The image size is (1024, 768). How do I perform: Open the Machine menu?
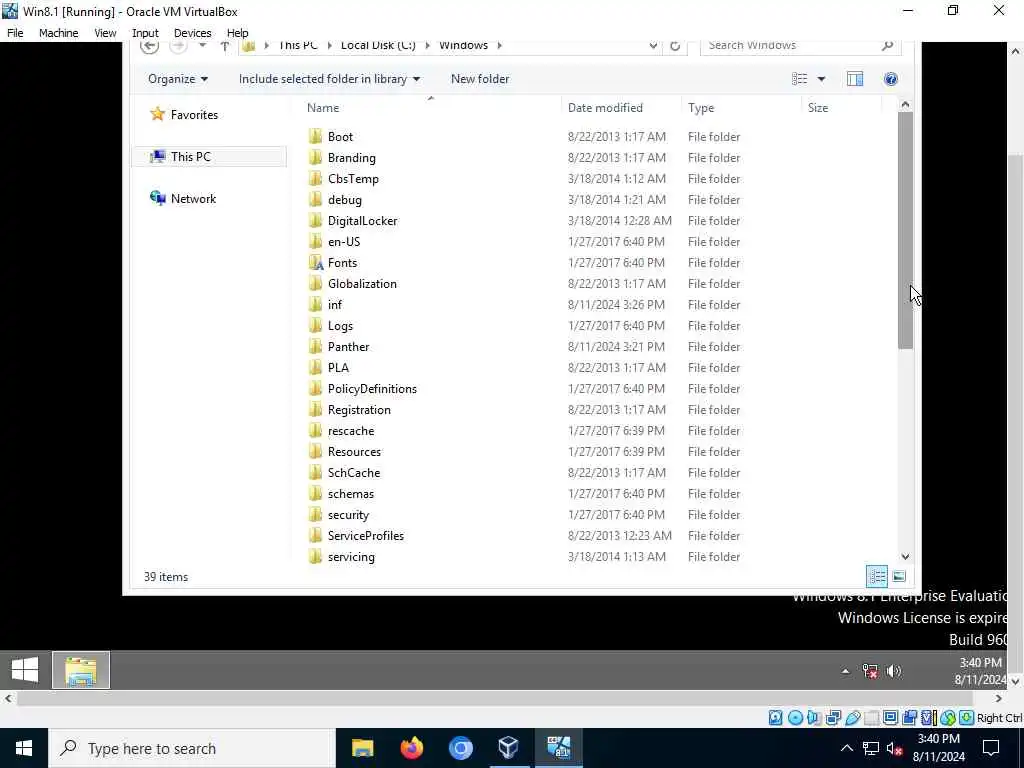(58, 33)
